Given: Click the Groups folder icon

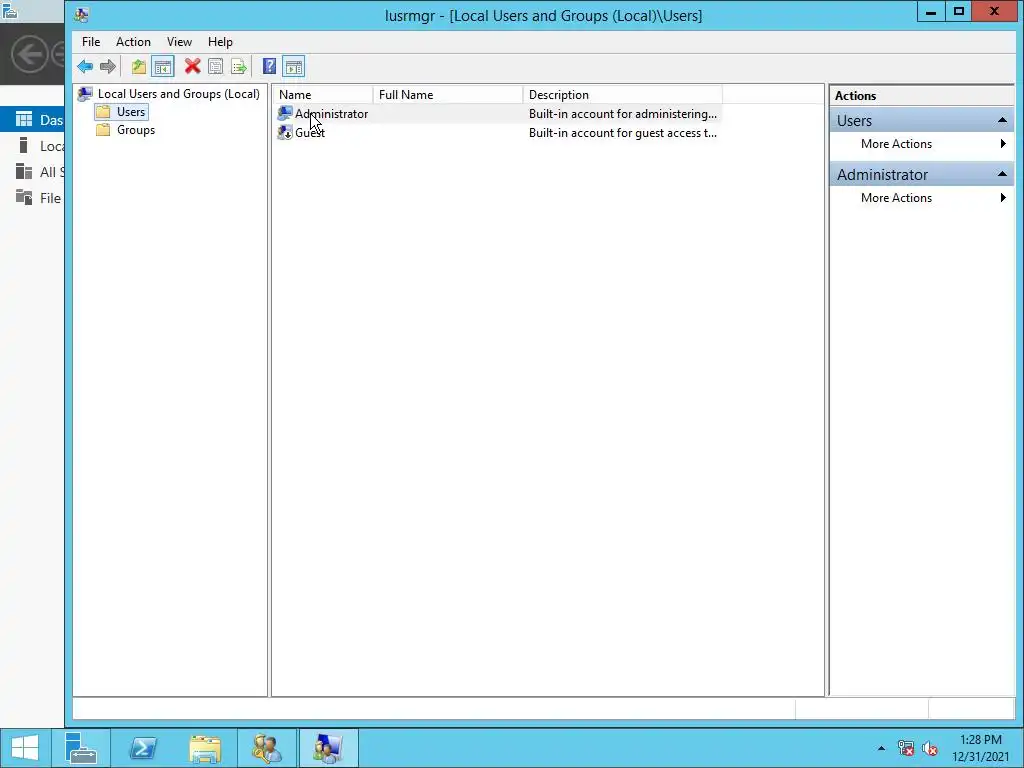Looking at the screenshot, I should point(103,130).
